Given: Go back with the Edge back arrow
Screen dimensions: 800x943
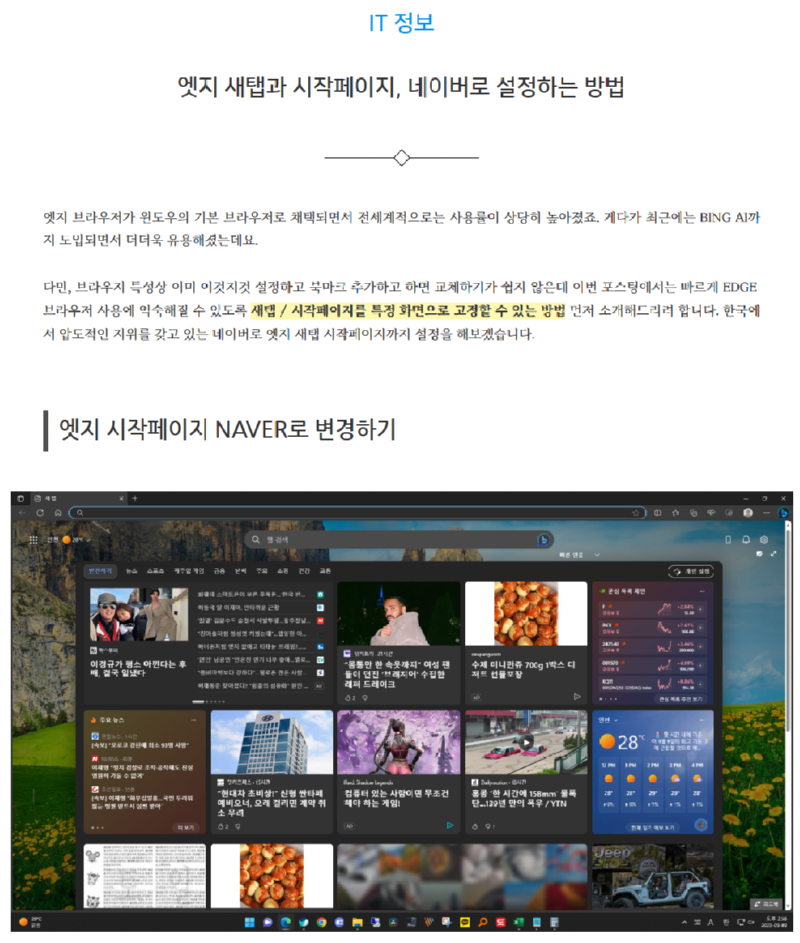Looking at the screenshot, I should (22, 513).
